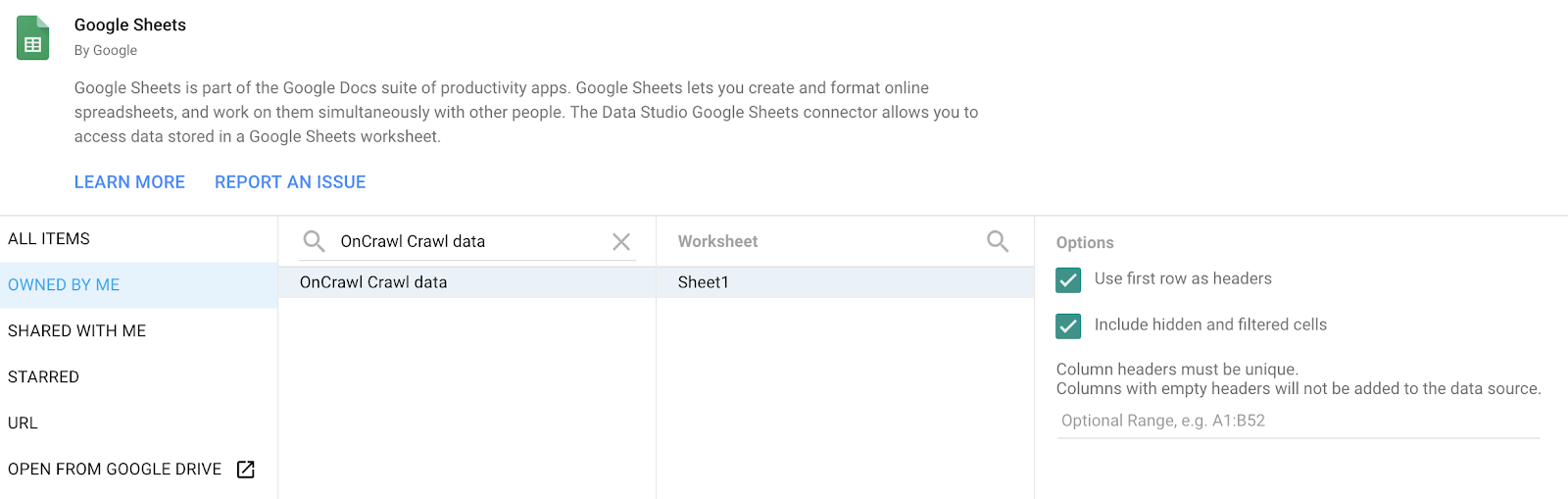Select the ALL ITEMS category
1568x499 pixels.
pos(49,239)
